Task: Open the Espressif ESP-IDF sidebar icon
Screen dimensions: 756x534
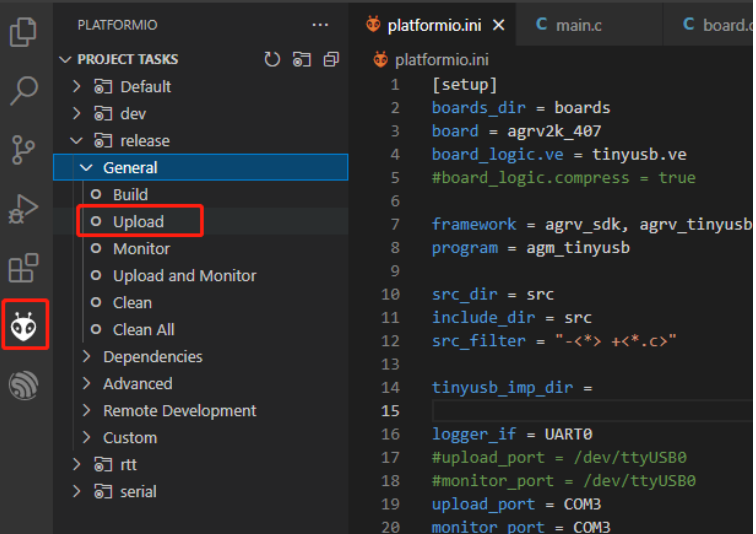Action: 23,385
